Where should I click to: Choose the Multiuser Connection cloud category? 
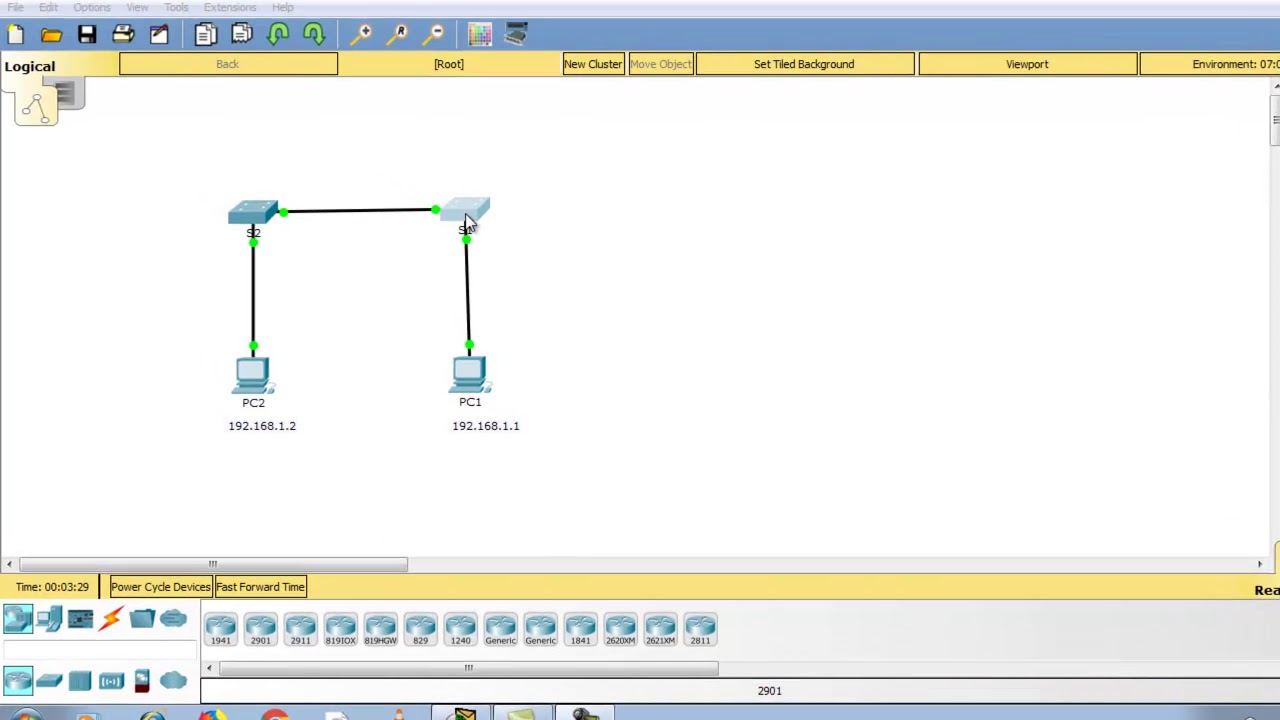click(x=173, y=620)
